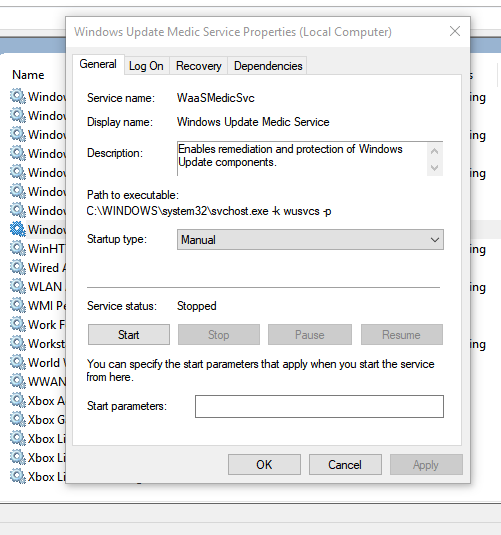The width and height of the screenshot is (501, 535).
Task: Click the gear icon beside WinHT service
Action: pyautogui.click(x=18, y=248)
